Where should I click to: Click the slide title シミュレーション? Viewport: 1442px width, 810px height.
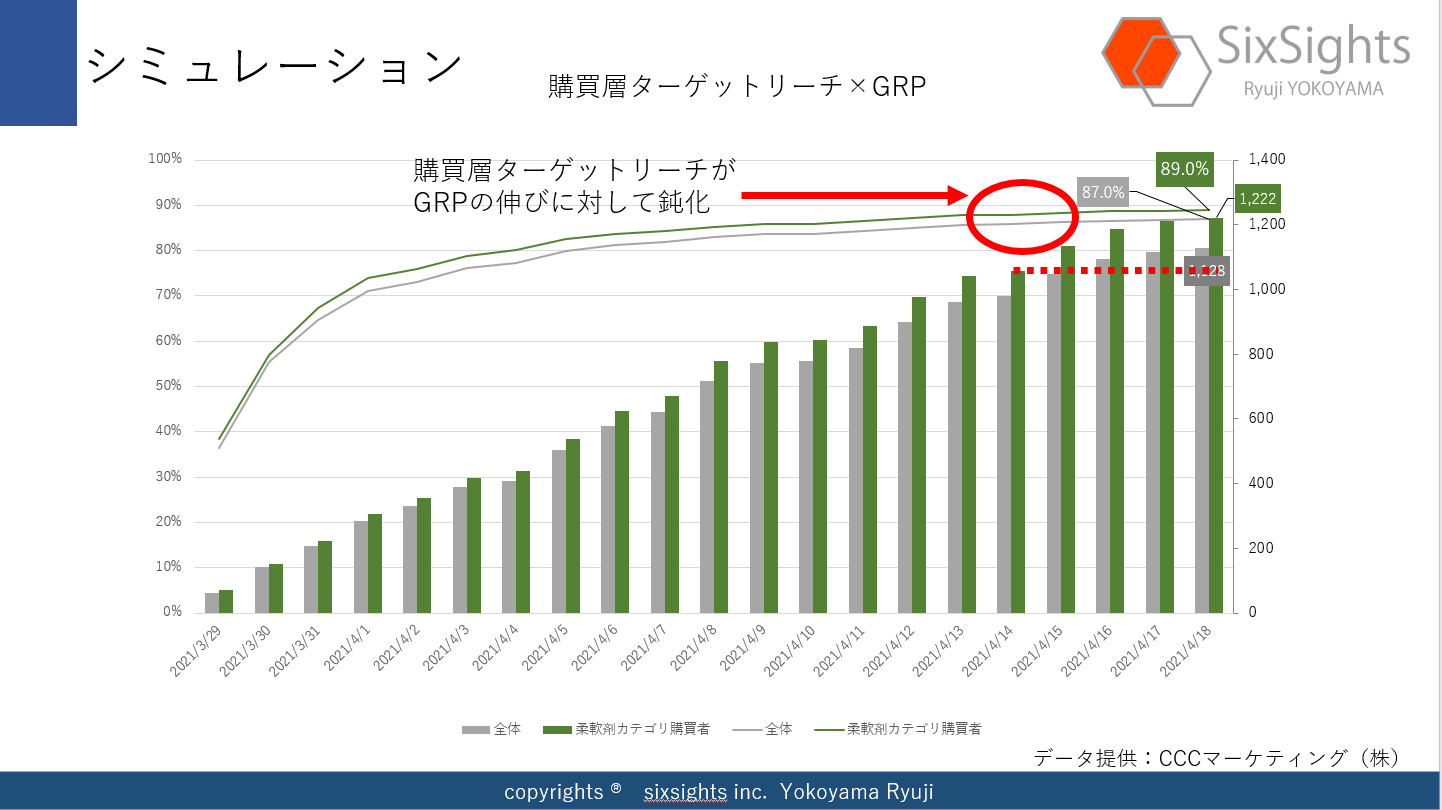pyautogui.click(x=275, y=68)
